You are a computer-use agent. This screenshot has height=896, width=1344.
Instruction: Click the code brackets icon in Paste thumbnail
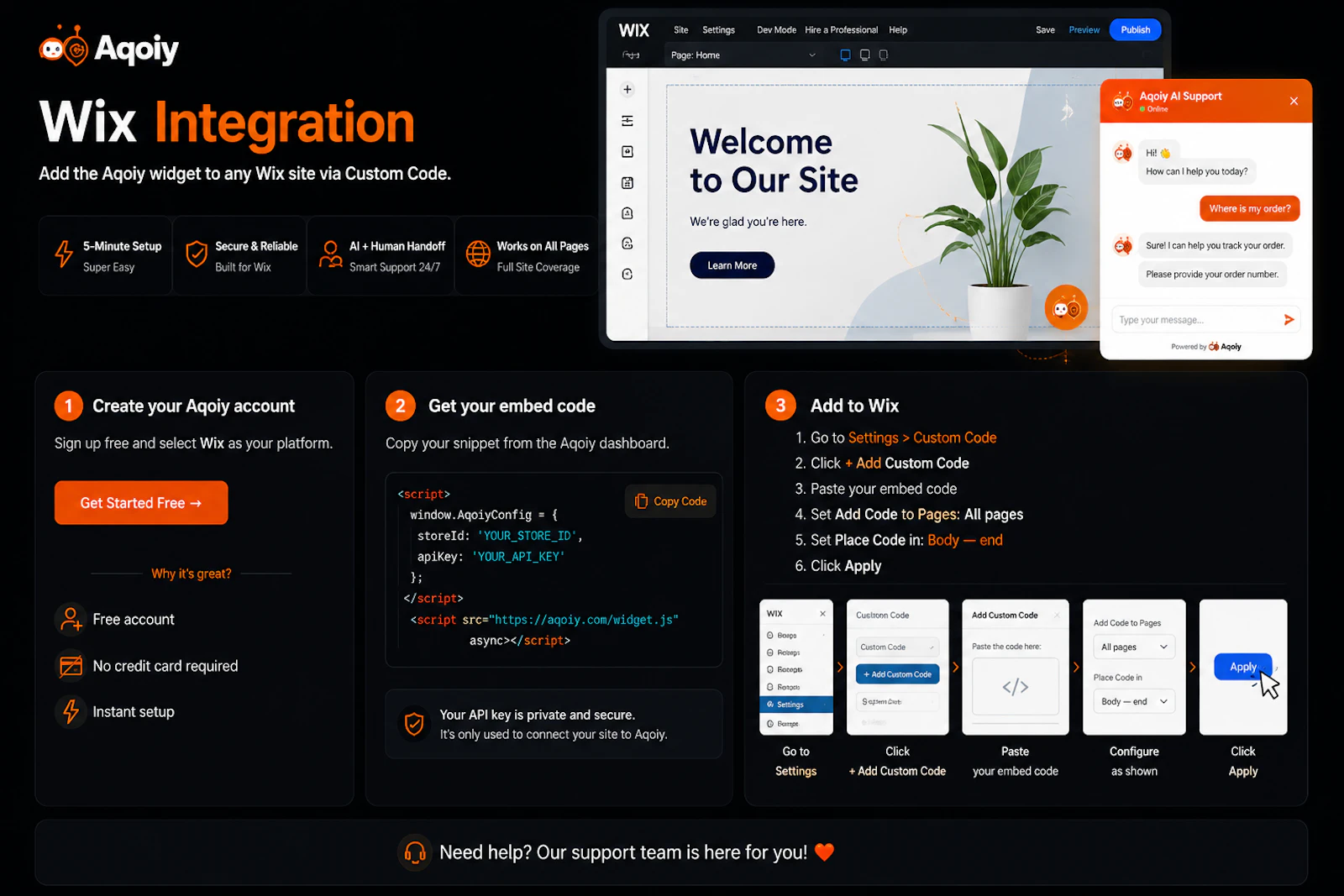[1015, 687]
